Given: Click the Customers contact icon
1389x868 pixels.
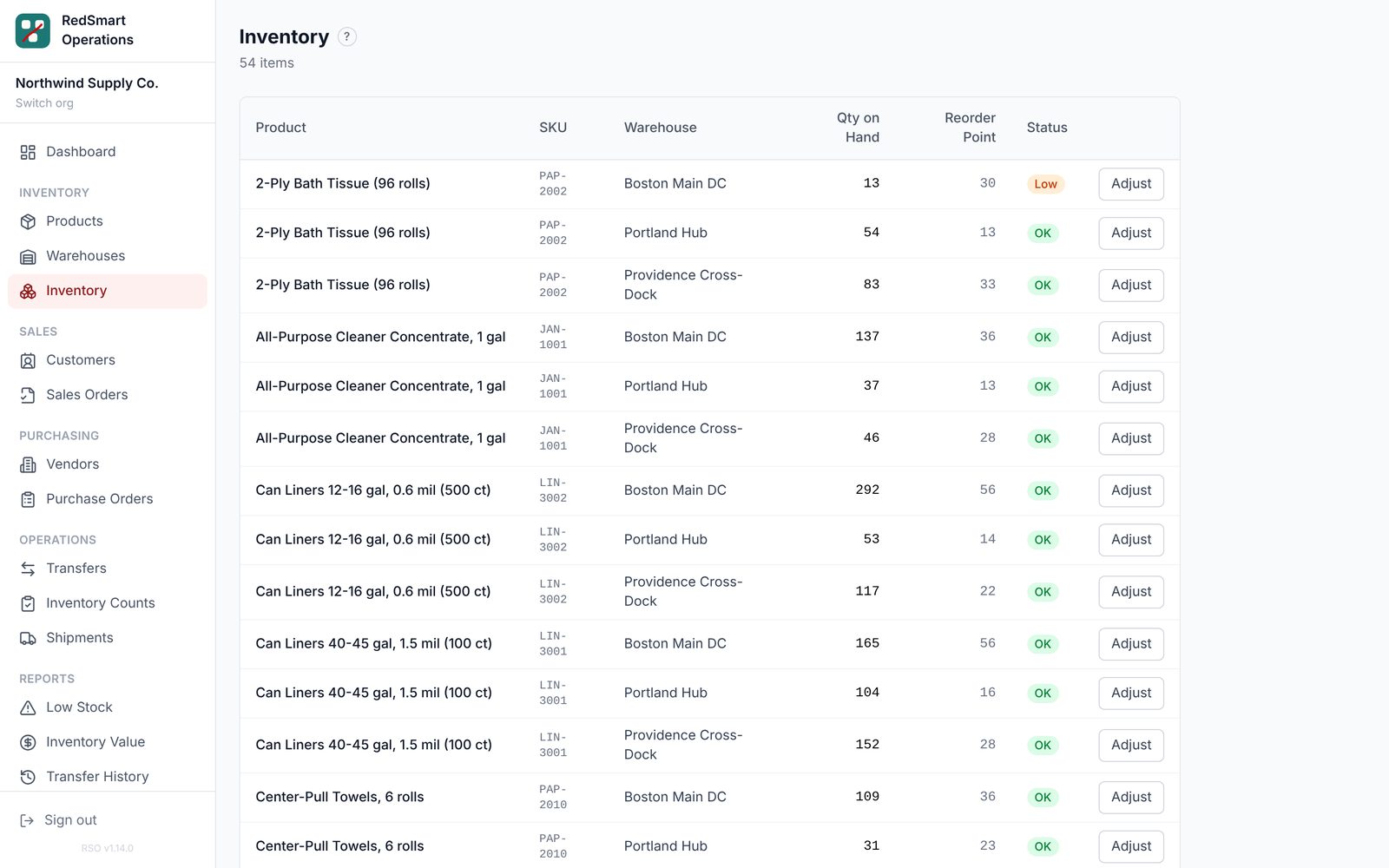Looking at the screenshot, I should (x=28, y=360).
